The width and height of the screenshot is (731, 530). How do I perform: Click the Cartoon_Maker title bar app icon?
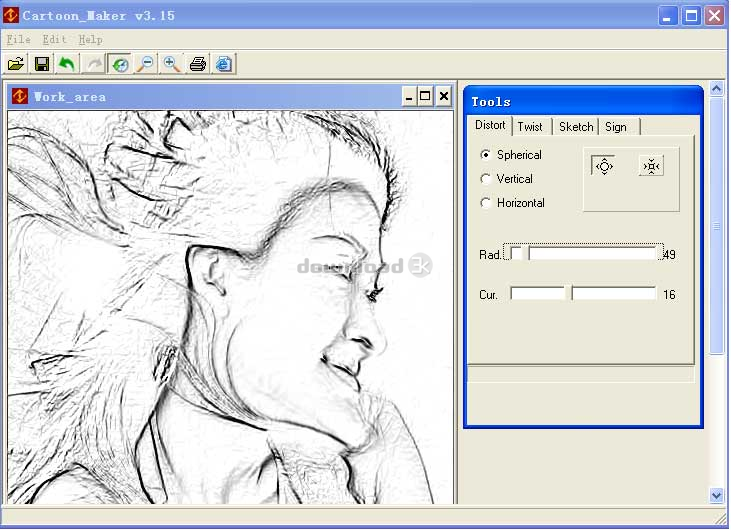click(x=11, y=15)
